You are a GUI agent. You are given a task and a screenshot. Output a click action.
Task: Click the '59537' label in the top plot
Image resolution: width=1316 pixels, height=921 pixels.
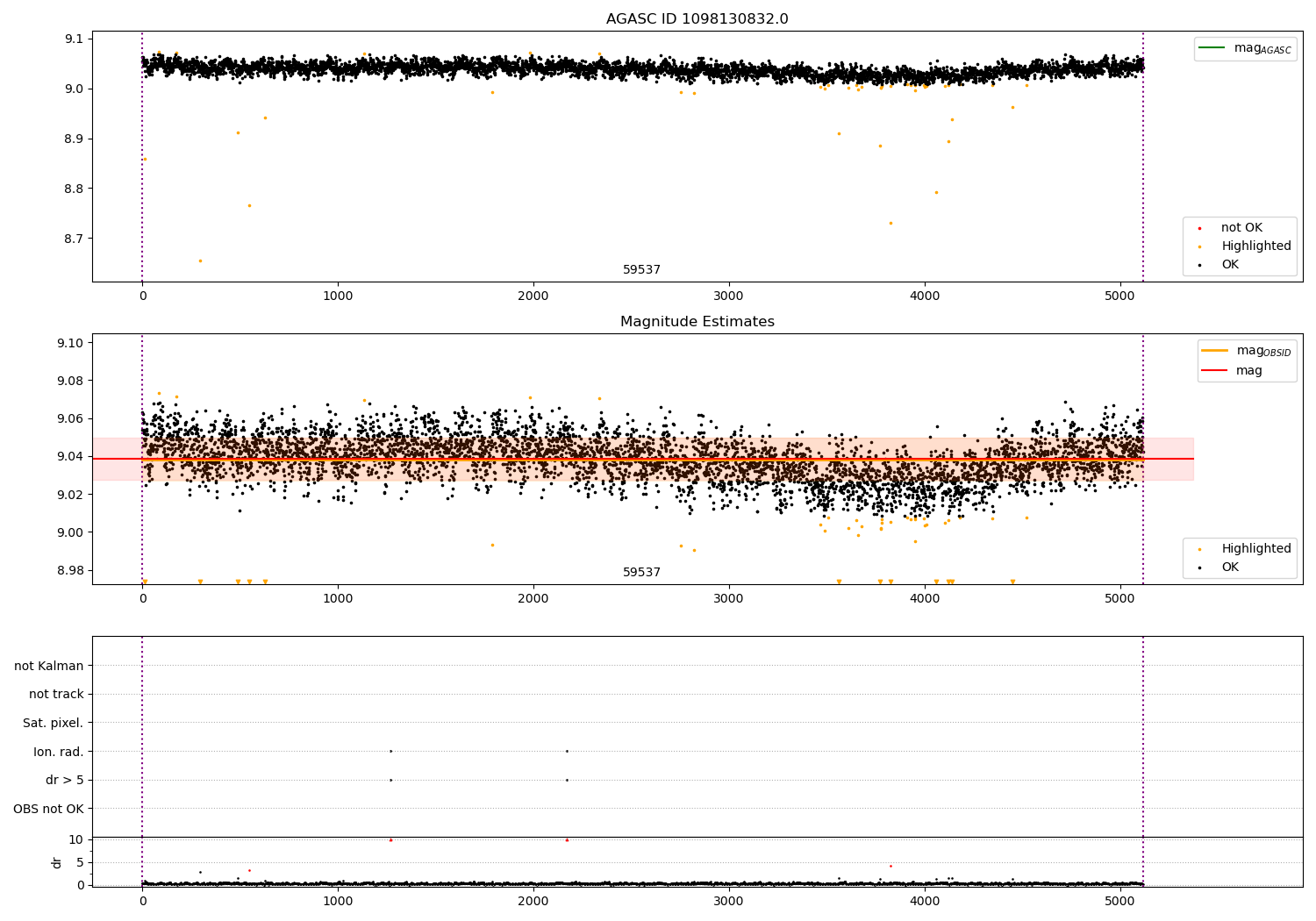[641, 270]
